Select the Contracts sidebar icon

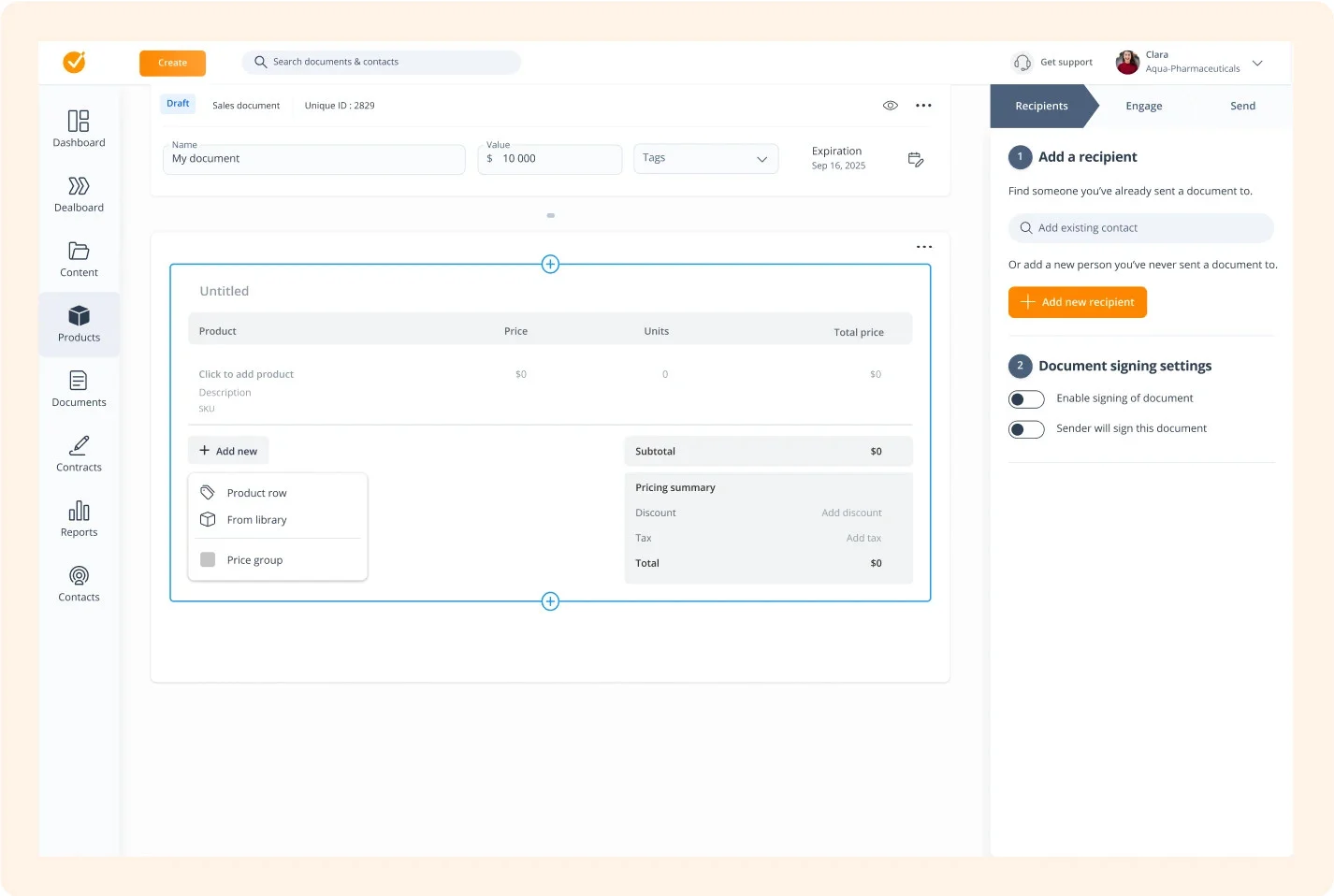pyautogui.click(x=79, y=454)
